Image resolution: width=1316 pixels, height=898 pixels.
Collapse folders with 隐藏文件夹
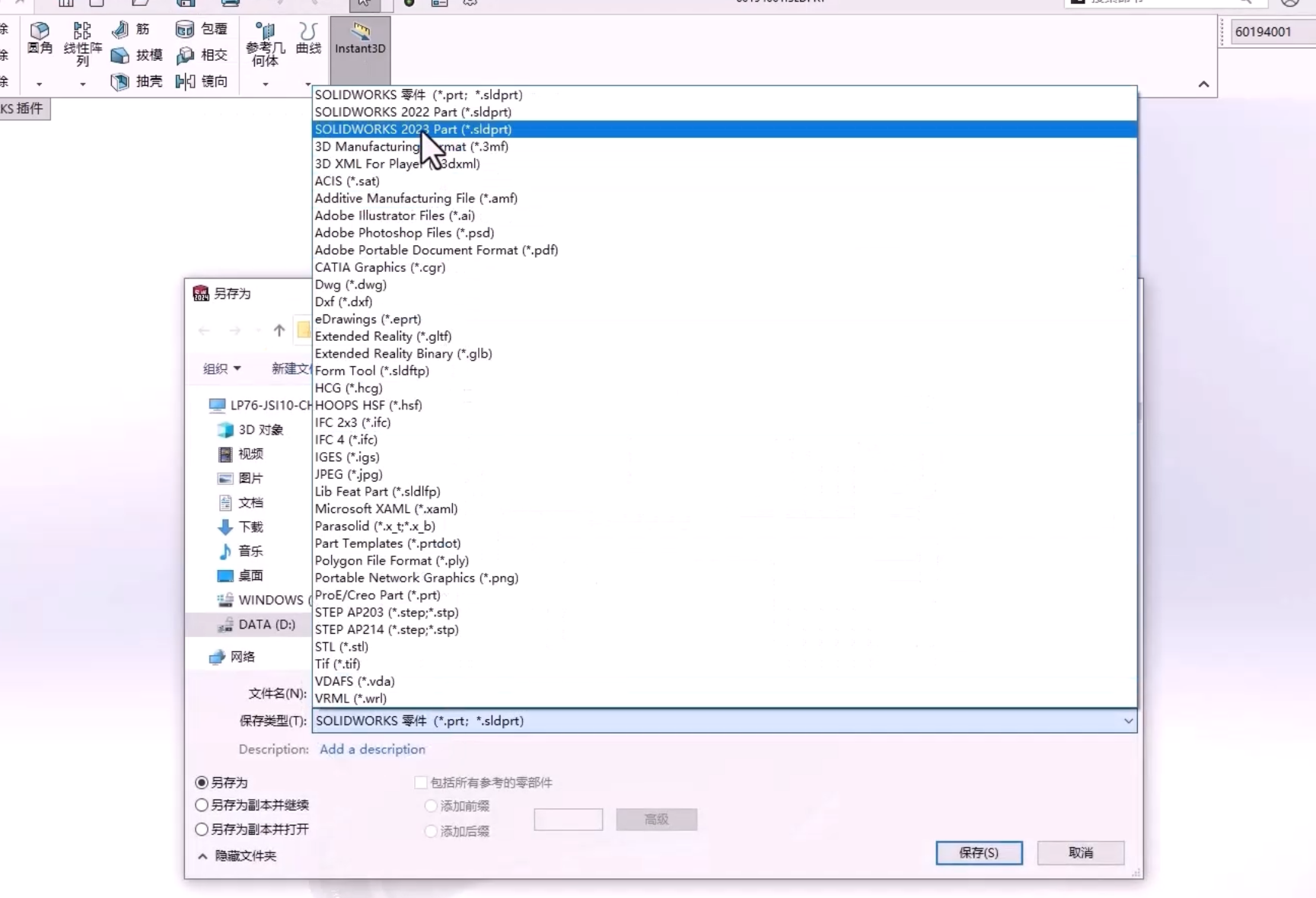(237, 856)
